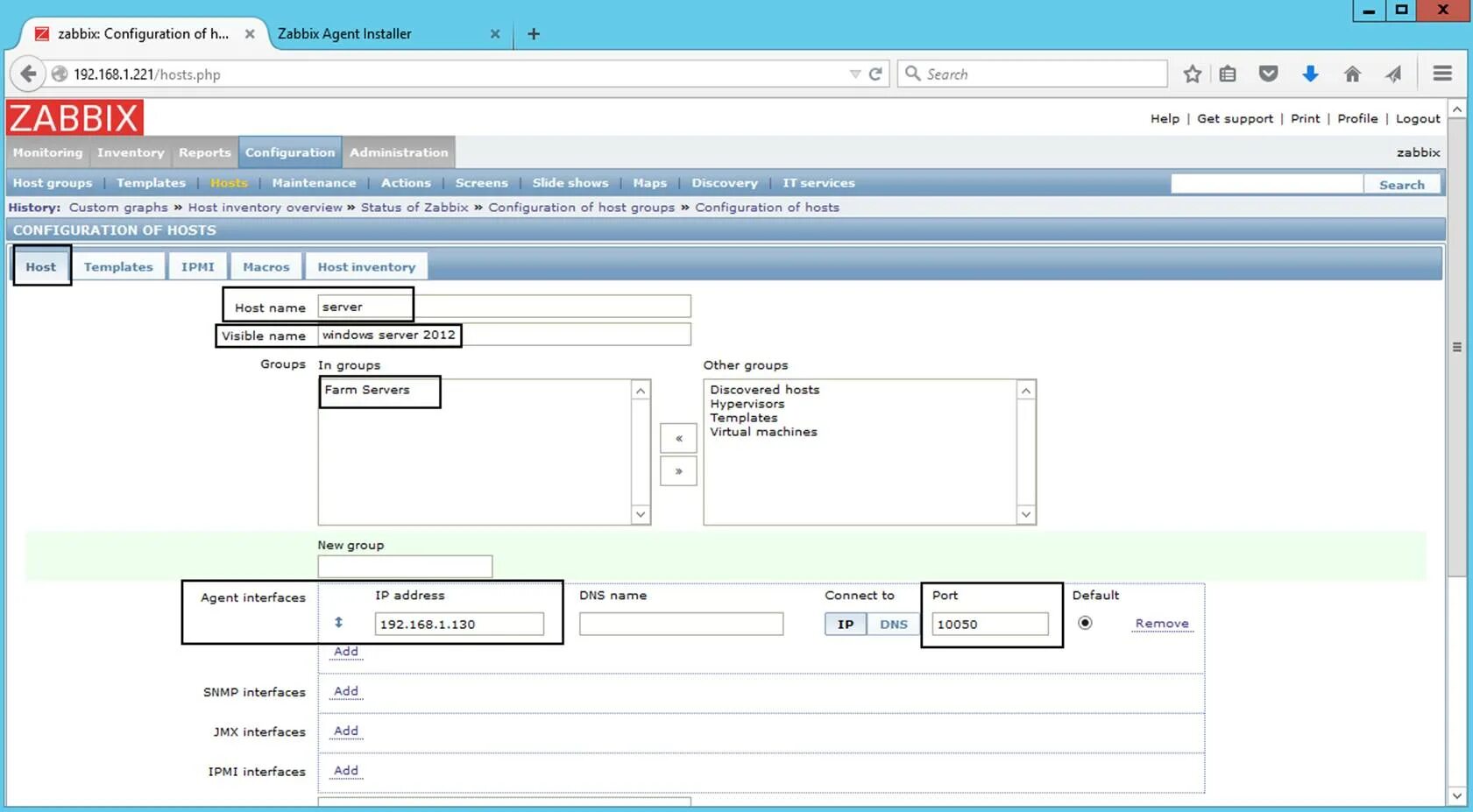1473x812 pixels.
Task: Open the IPMI tab
Action: tap(197, 267)
